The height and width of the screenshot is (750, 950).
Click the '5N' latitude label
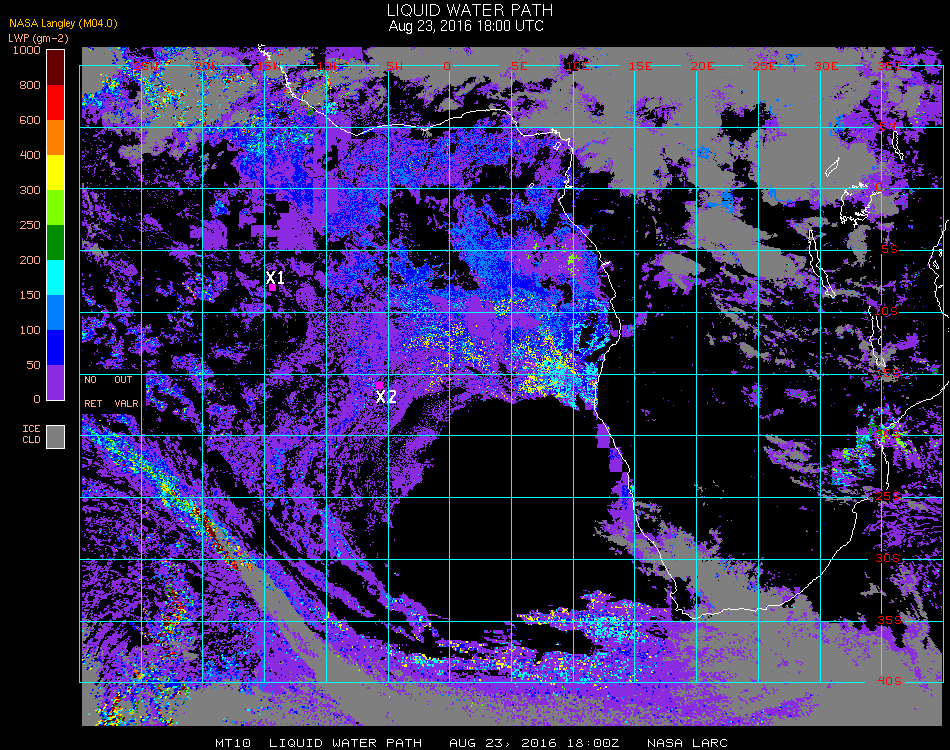point(888,126)
